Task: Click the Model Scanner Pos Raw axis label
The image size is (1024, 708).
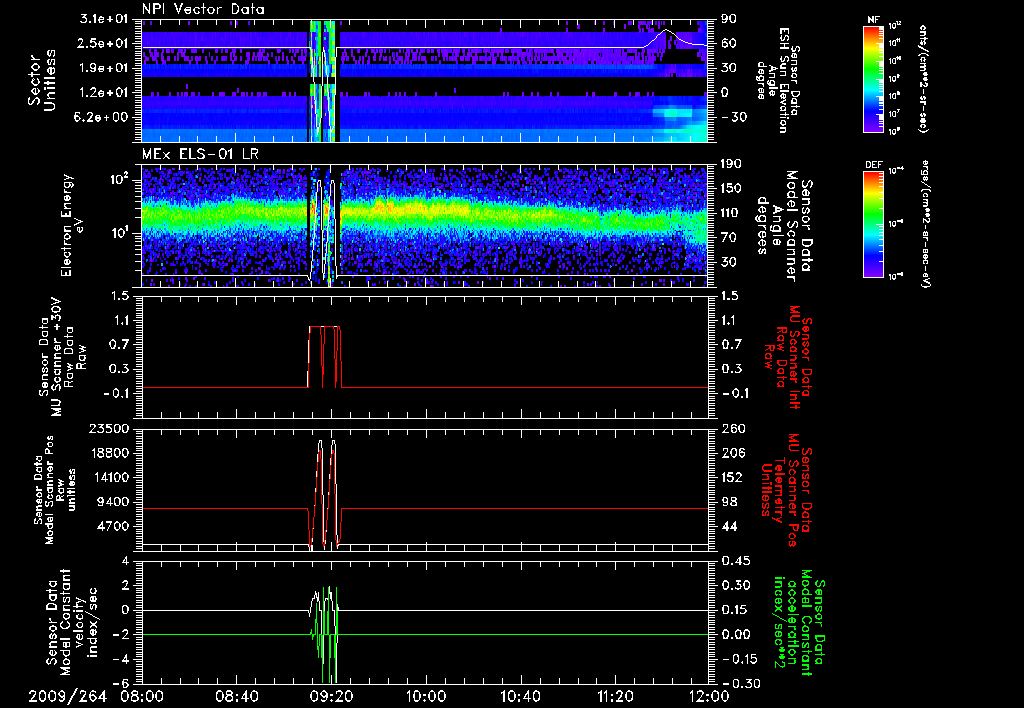Action: pyautogui.click(x=51, y=485)
